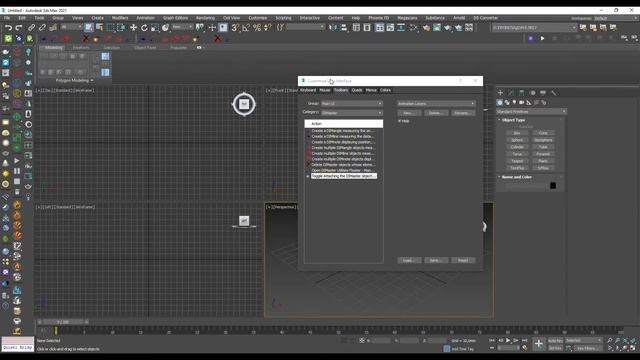This screenshot has width=640, height=360.
Task: Toggle the Hide checkbox in Customize dialog
Action: click(400, 121)
